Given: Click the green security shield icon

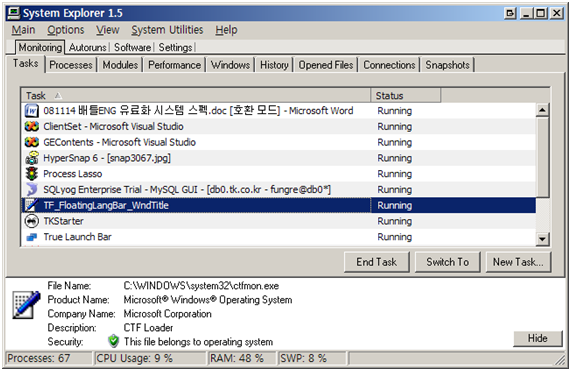Looking at the screenshot, I should pos(114,341).
